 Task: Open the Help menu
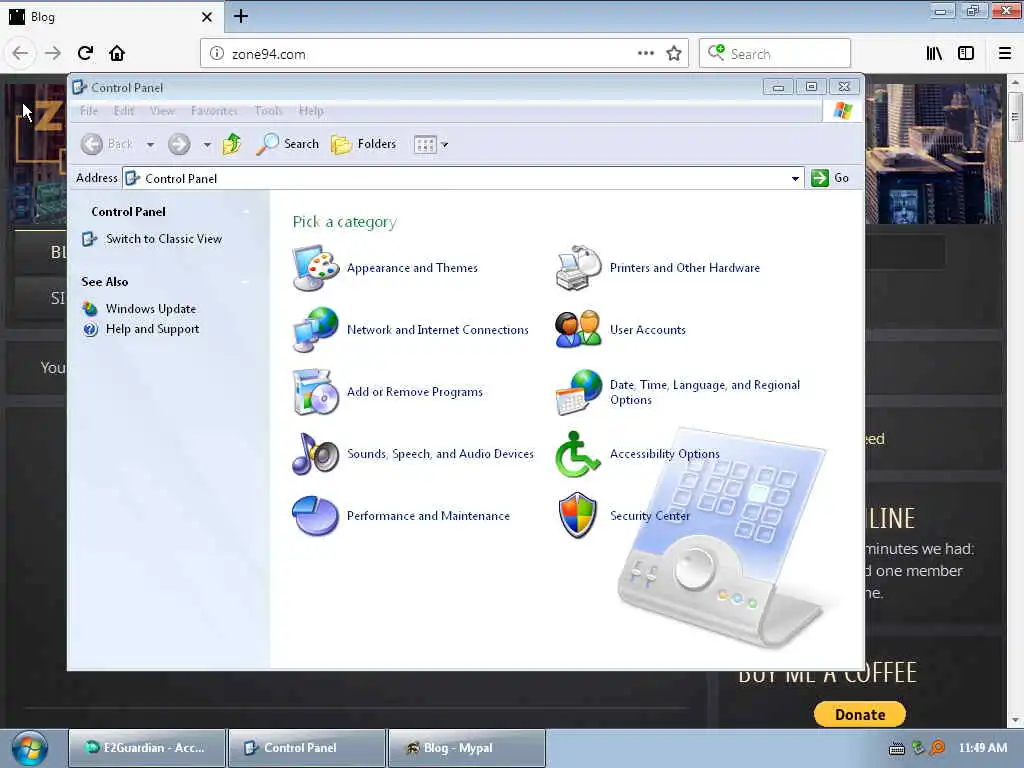pyautogui.click(x=311, y=111)
